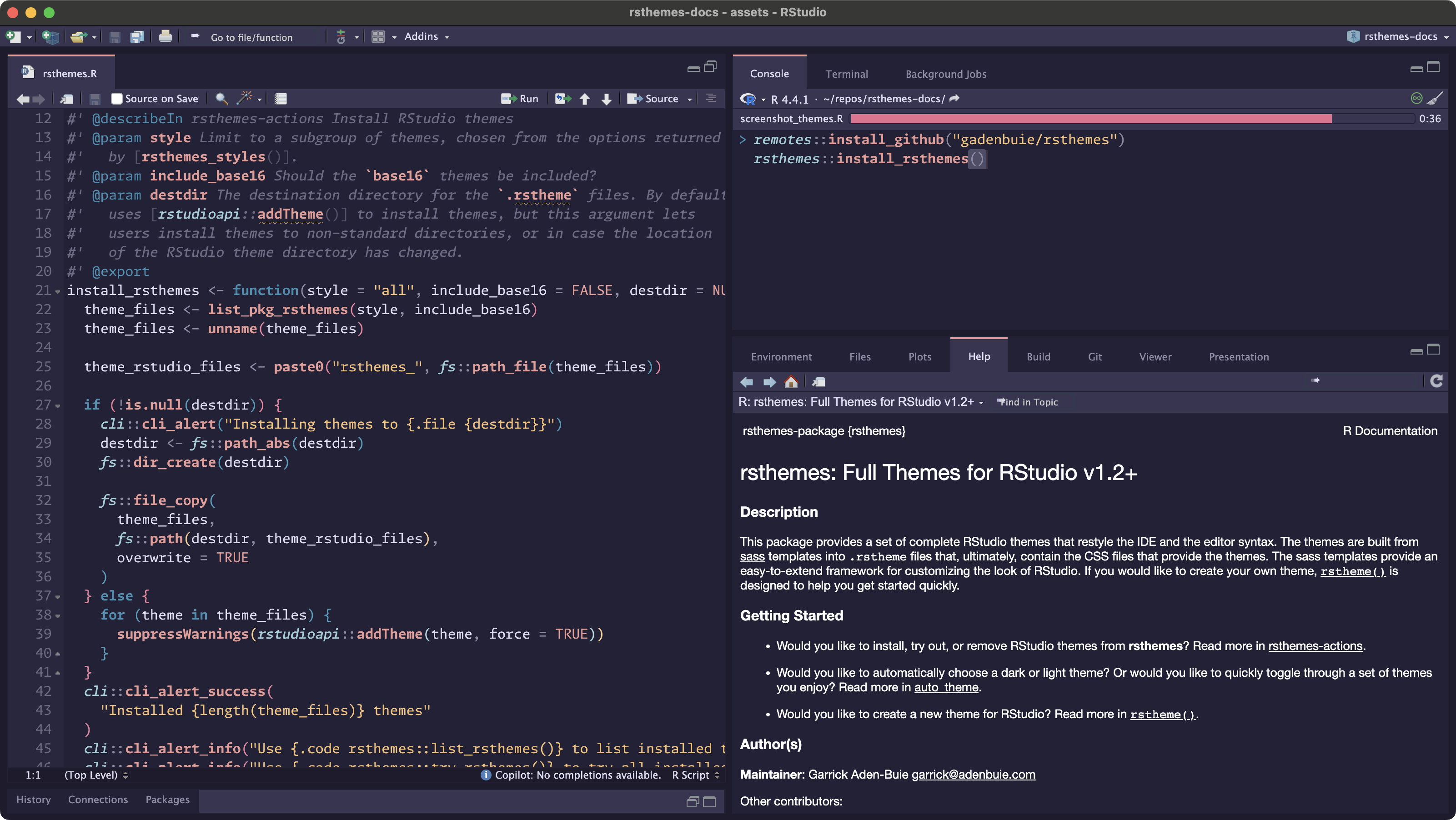This screenshot has width=1456, height=820.
Task: Click the screenshot_themes.R job progress bar
Action: pos(1091,119)
